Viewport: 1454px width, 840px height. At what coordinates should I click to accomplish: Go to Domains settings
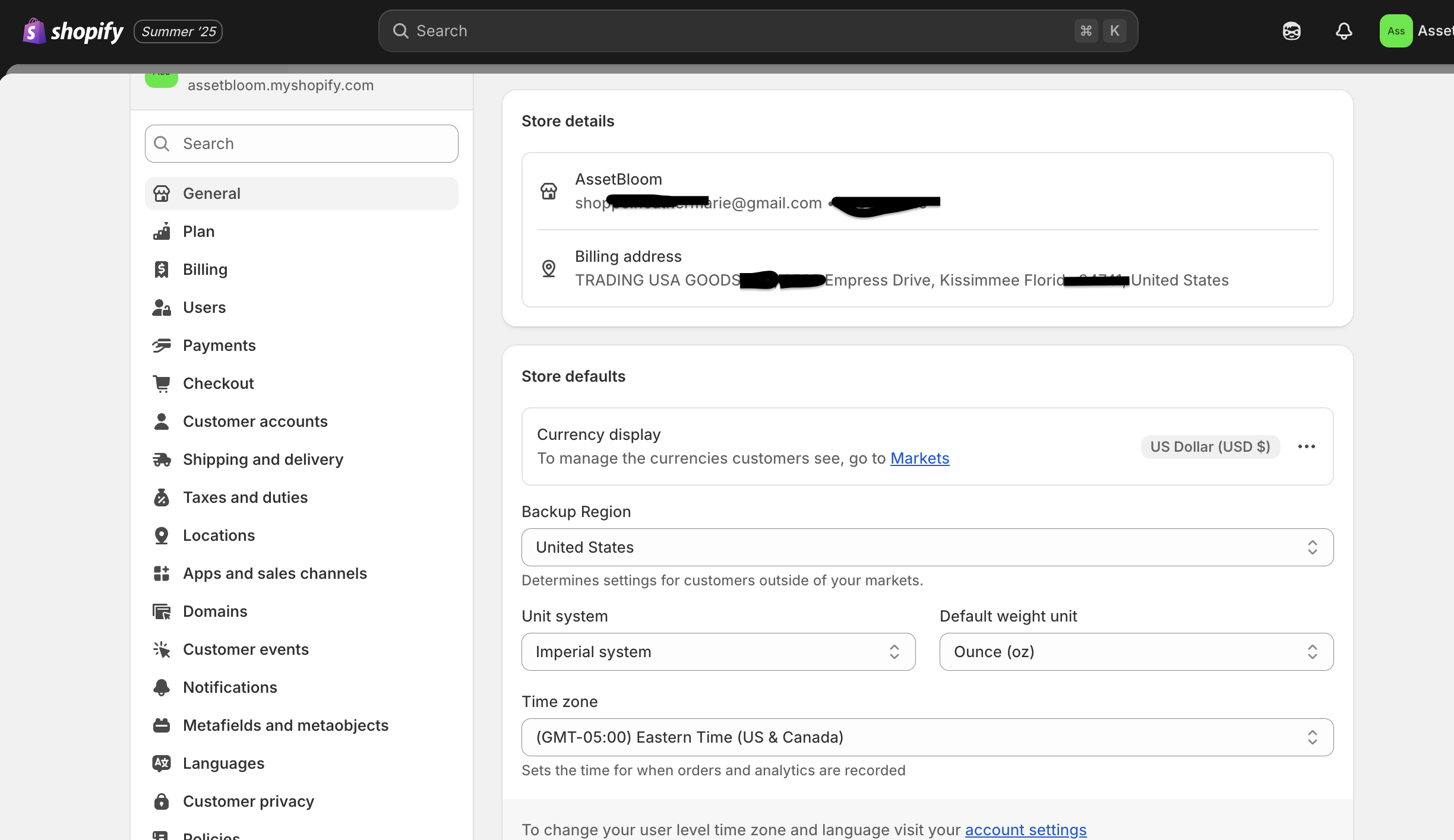(x=302, y=611)
